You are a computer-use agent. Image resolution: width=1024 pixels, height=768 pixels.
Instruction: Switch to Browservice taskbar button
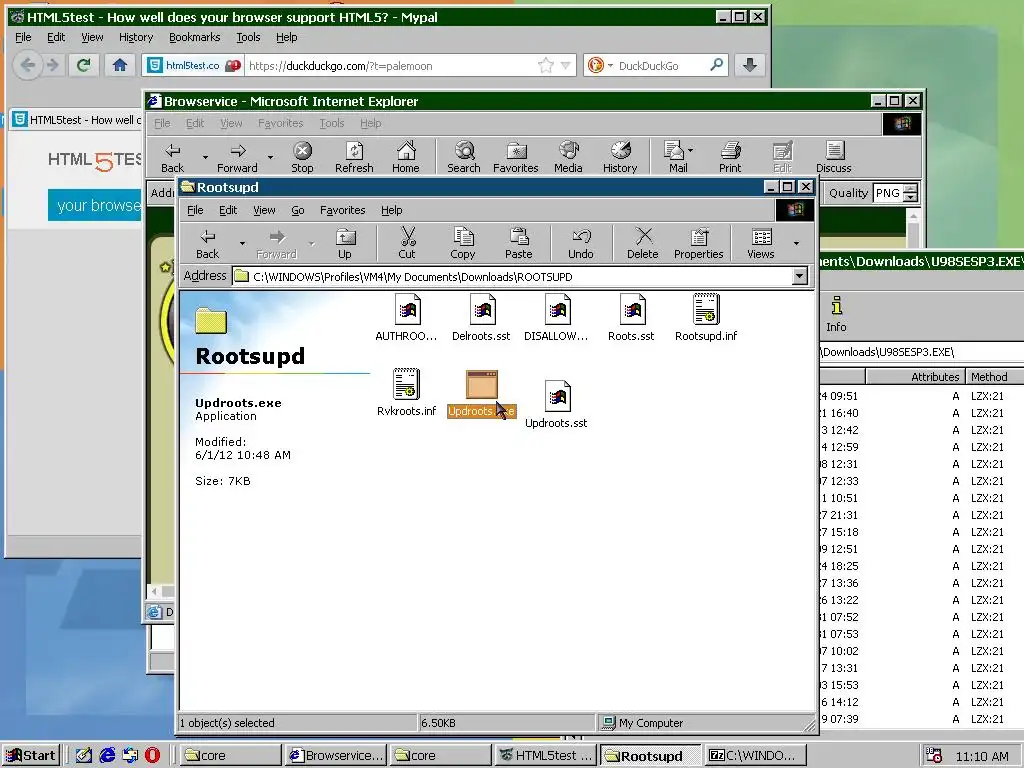(x=337, y=756)
